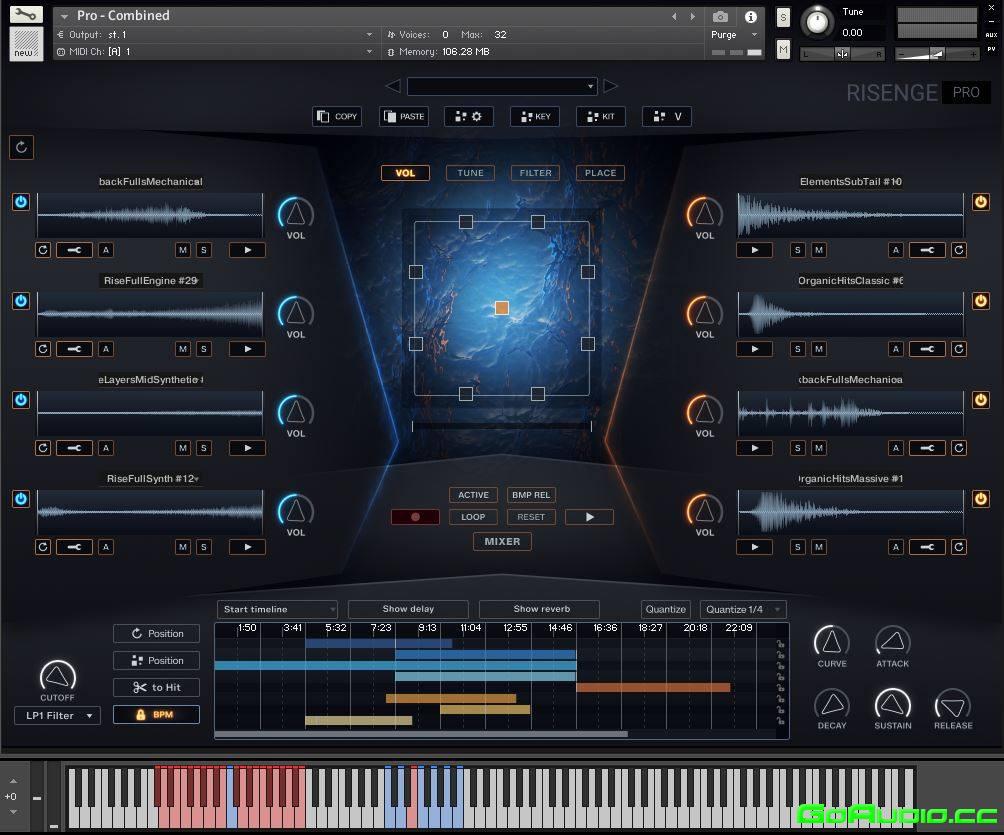This screenshot has height=835, width=1004.
Task: Switch to the TUNE tab
Action: (x=470, y=172)
